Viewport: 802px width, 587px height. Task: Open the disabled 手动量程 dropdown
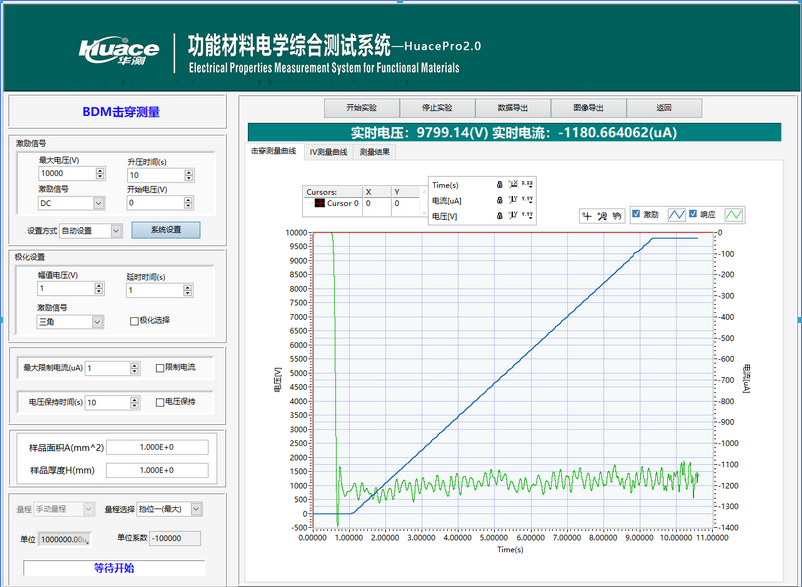[x=64, y=509]
